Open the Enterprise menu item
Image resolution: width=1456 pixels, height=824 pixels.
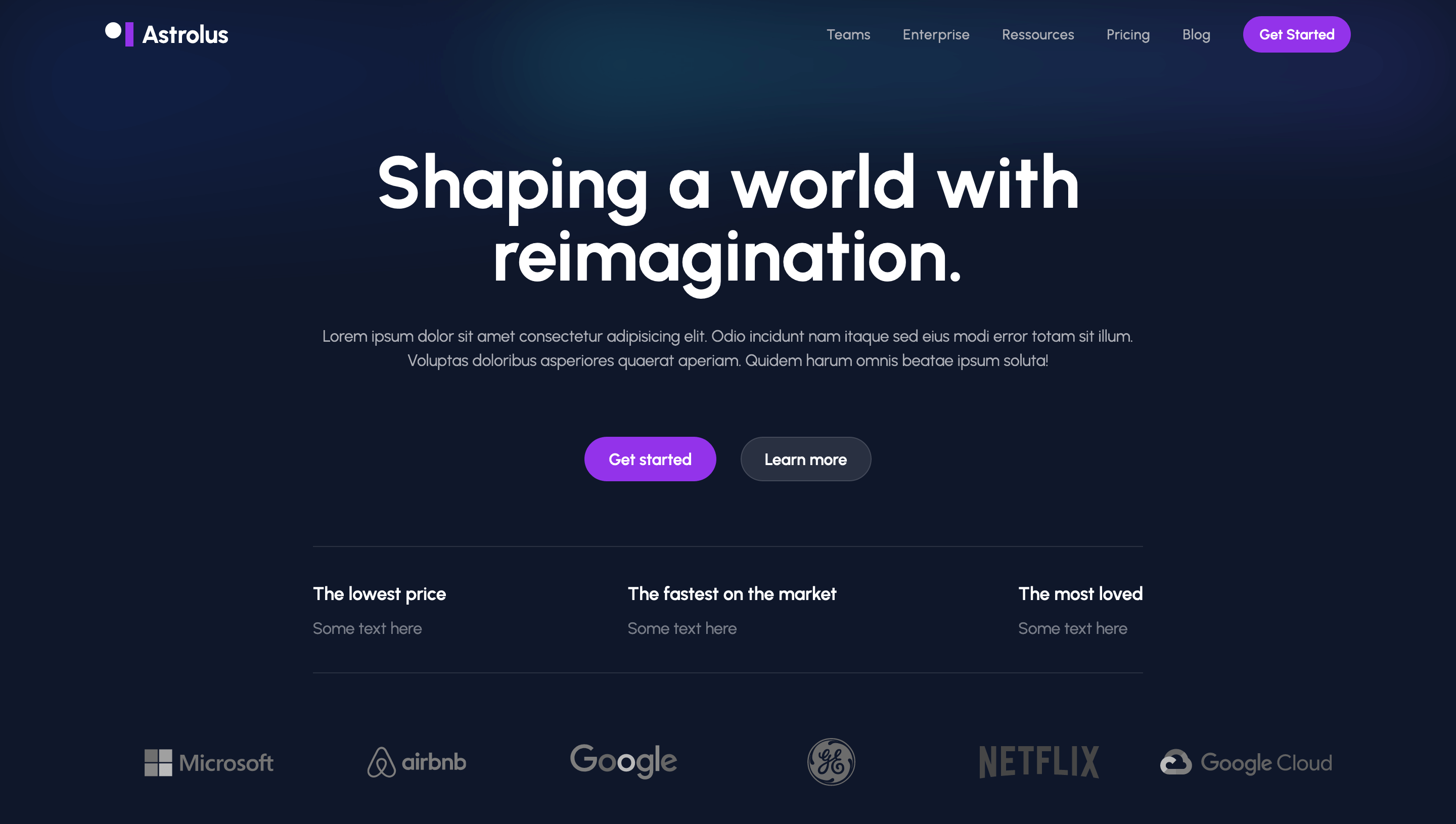point(936,34)
